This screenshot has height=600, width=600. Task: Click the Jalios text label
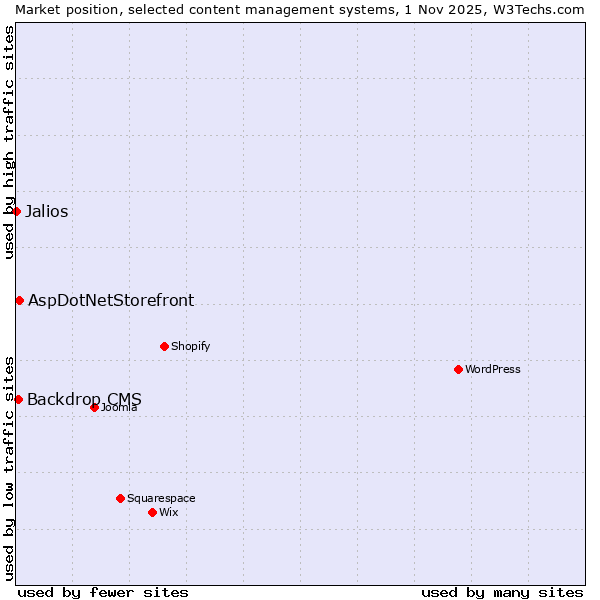(47, 211)
